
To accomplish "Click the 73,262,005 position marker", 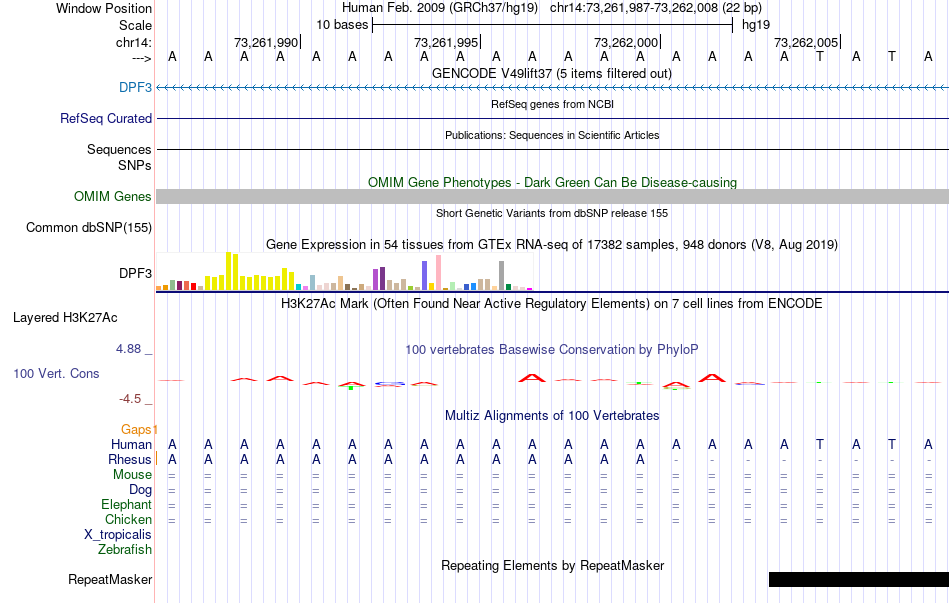I will [x=806, y=42].
